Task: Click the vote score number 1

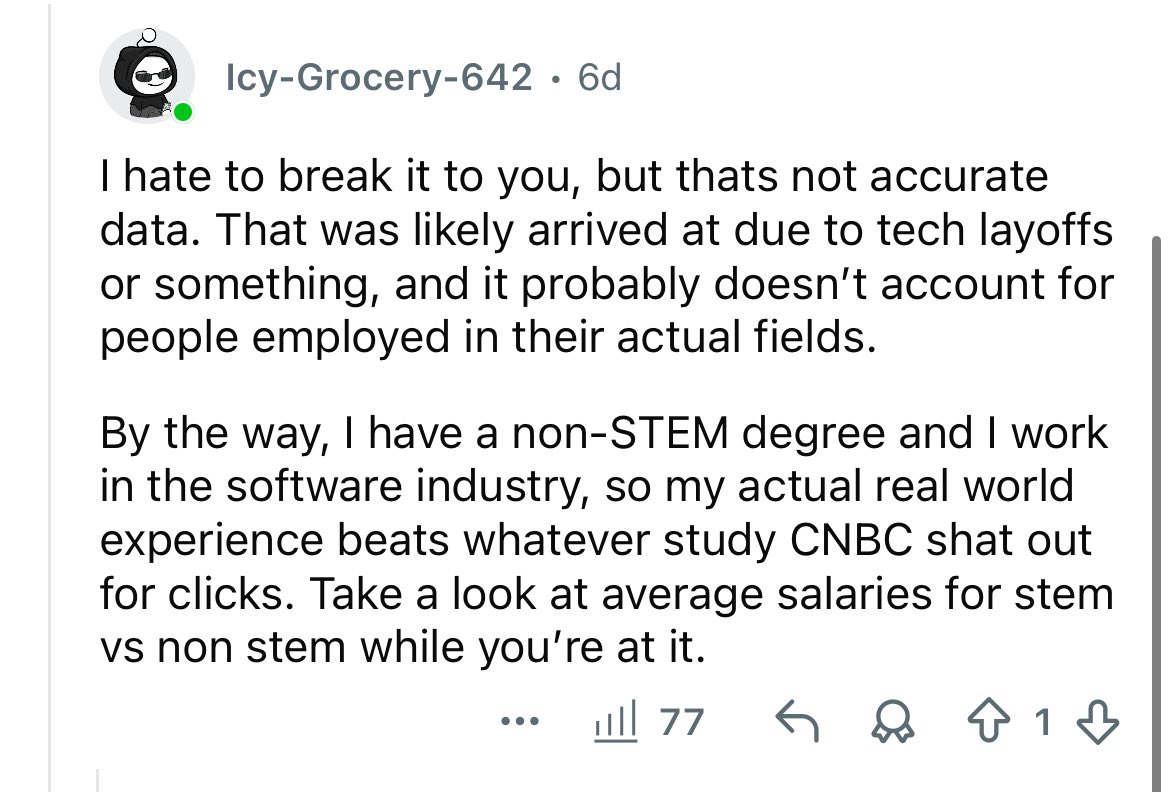Action: coord(1045,721)
